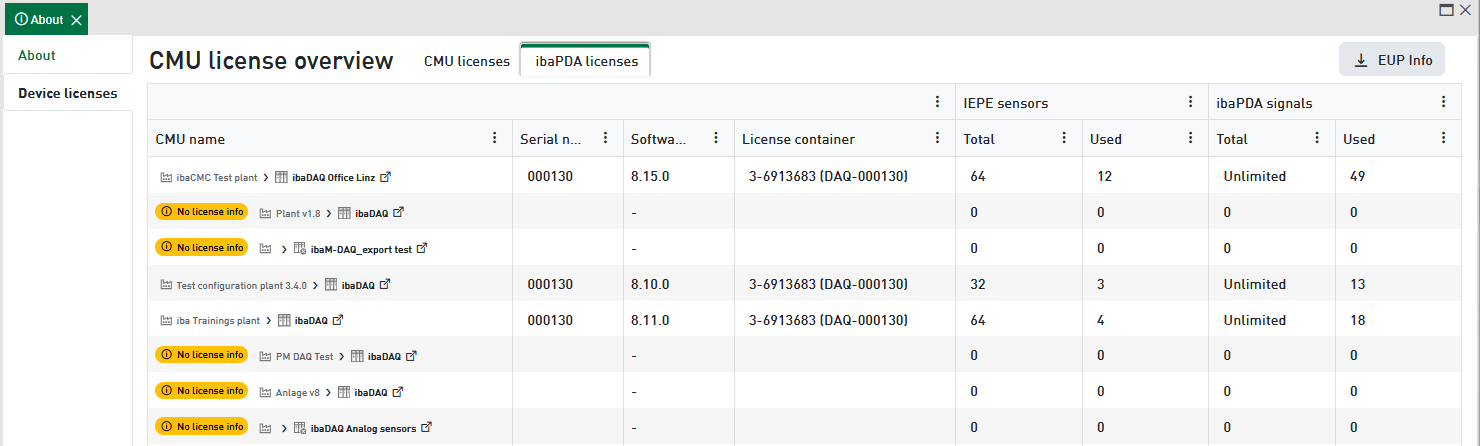Viewport: 1480px width, 446px height.
Task: Click plant icon beside Anlage v8
Action: (265, 392)
